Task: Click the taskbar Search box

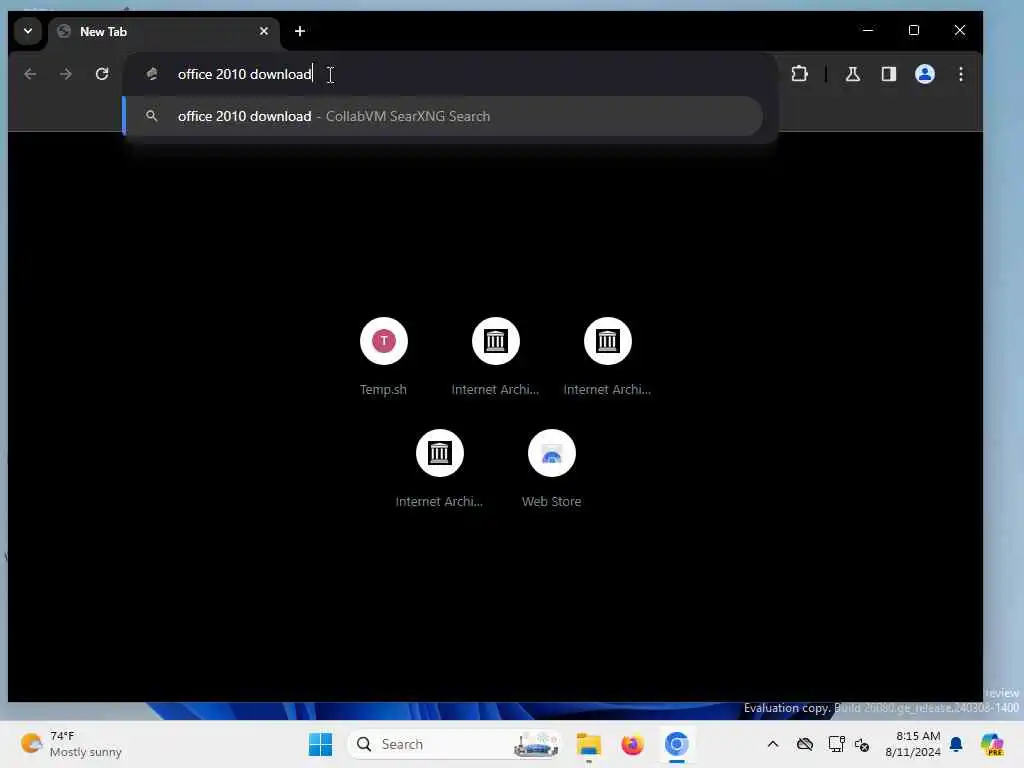Action: point(455,744)
